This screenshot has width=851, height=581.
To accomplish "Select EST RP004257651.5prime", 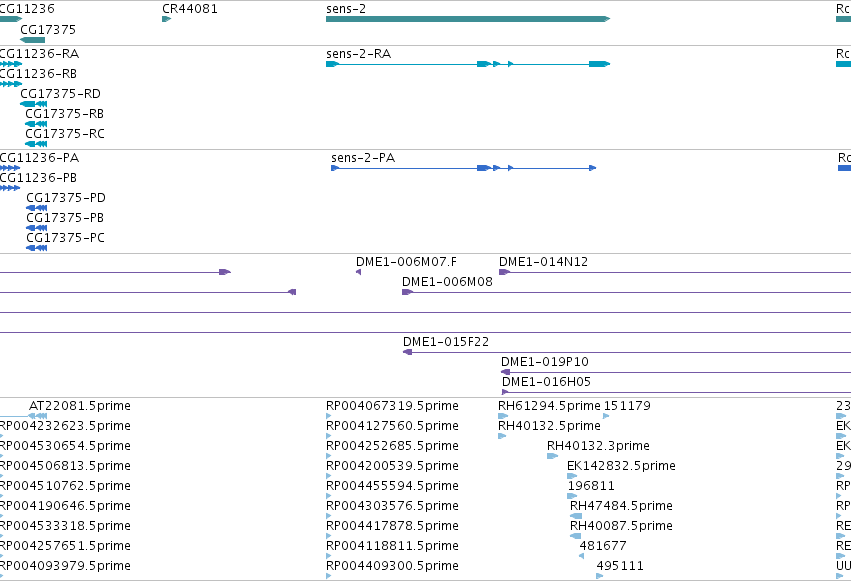I will 65,546.
